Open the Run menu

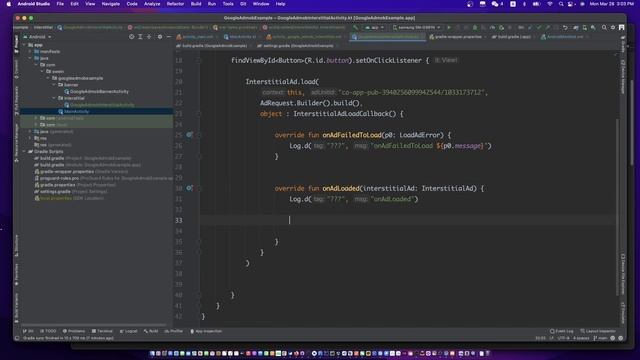(211, 4)
